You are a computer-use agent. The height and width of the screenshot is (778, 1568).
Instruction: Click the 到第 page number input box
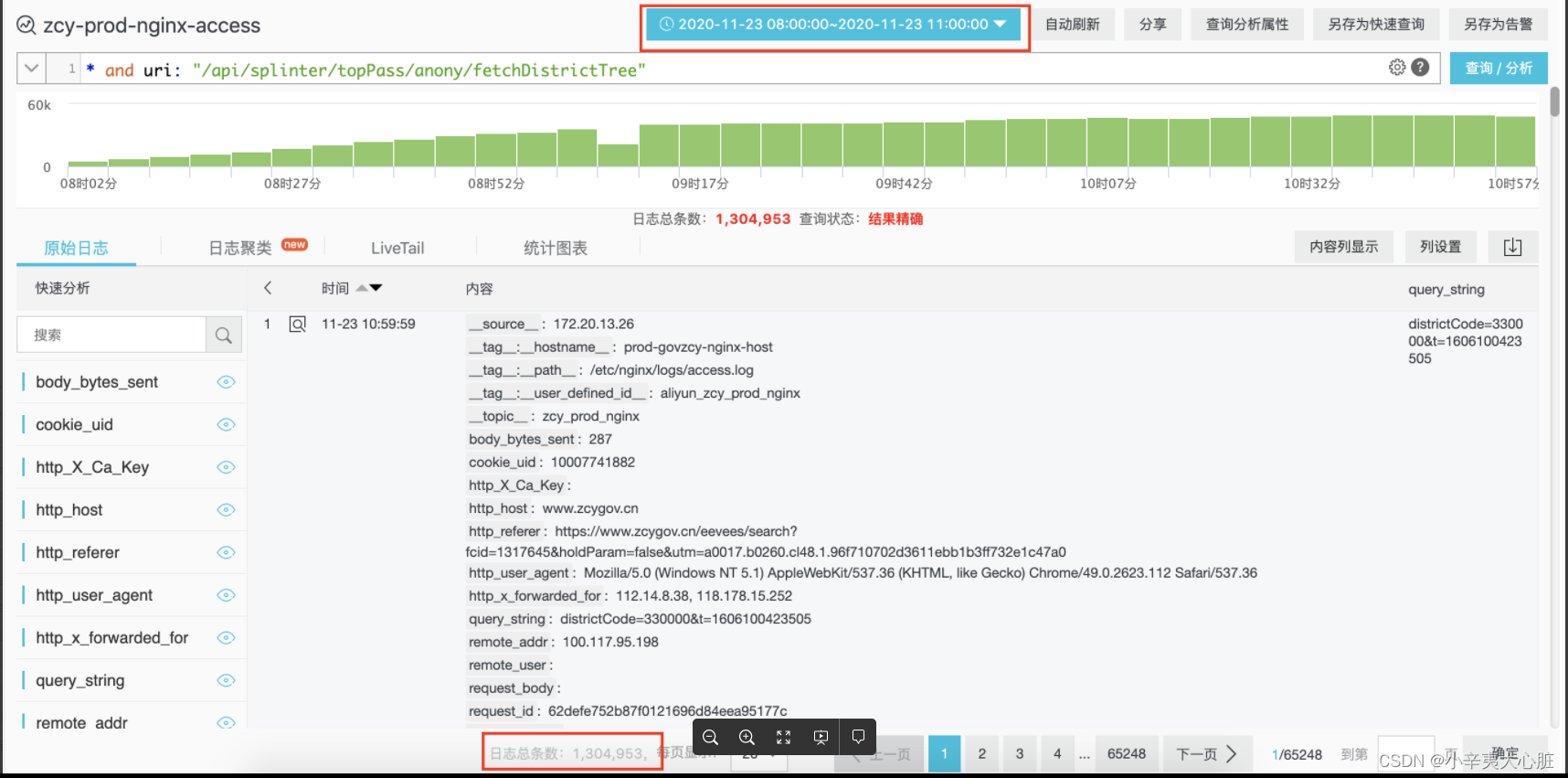tap(1405, 754)
